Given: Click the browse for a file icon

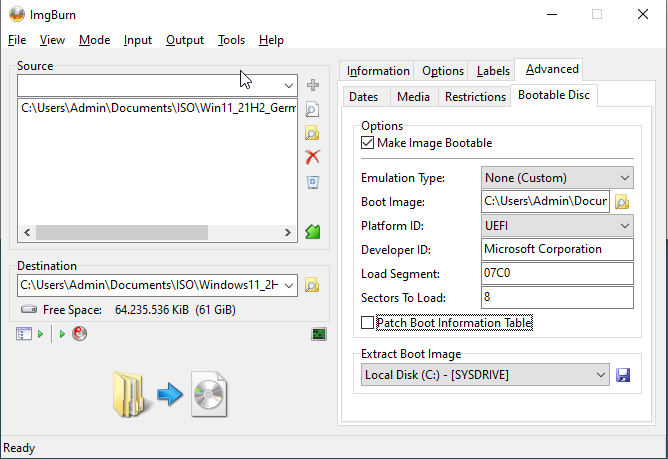Looking at the screenshot, I should [312, 110].
